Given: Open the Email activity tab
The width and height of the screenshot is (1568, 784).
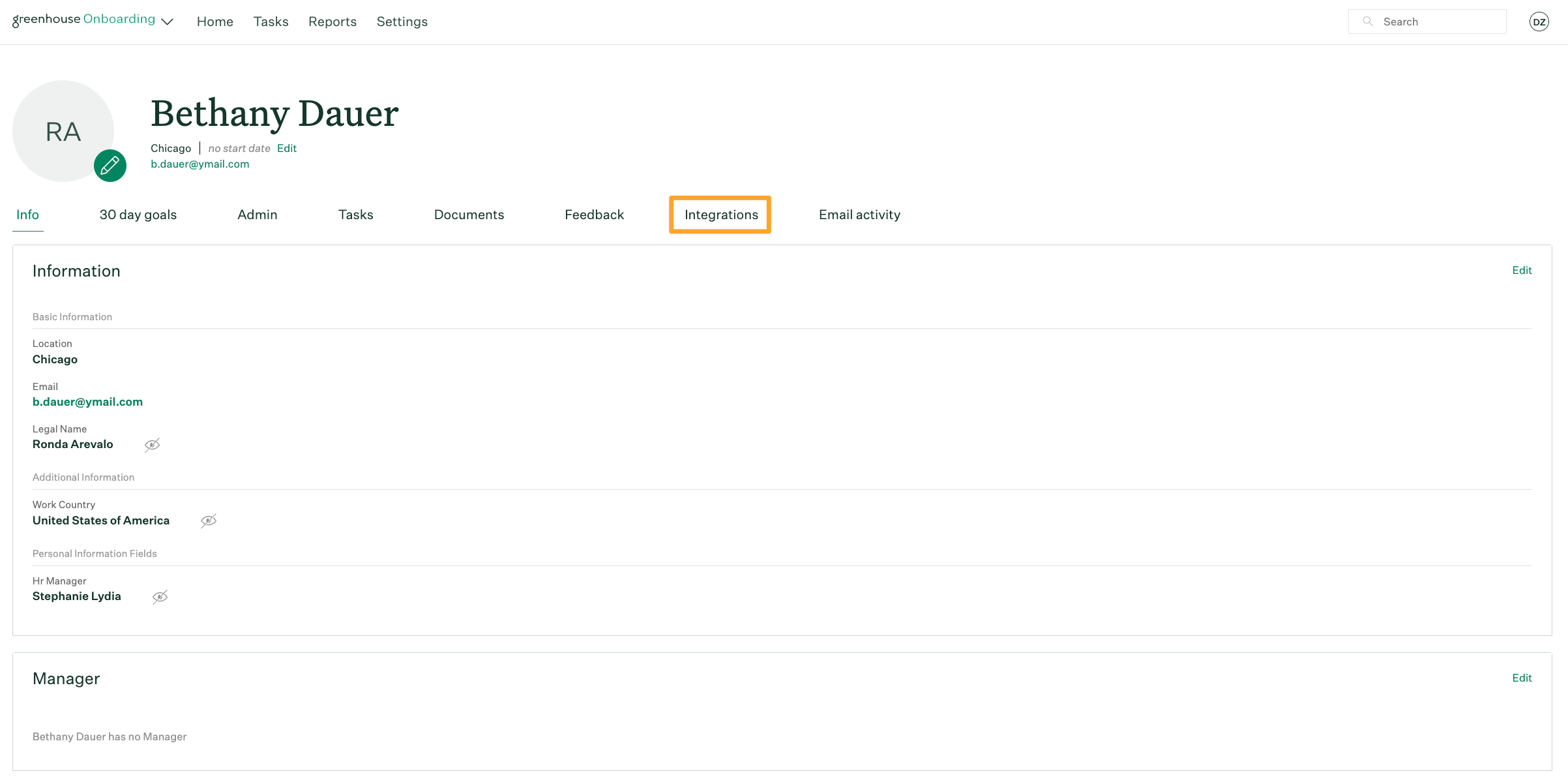Looking at the screenshot, I should tap(859, 215).
